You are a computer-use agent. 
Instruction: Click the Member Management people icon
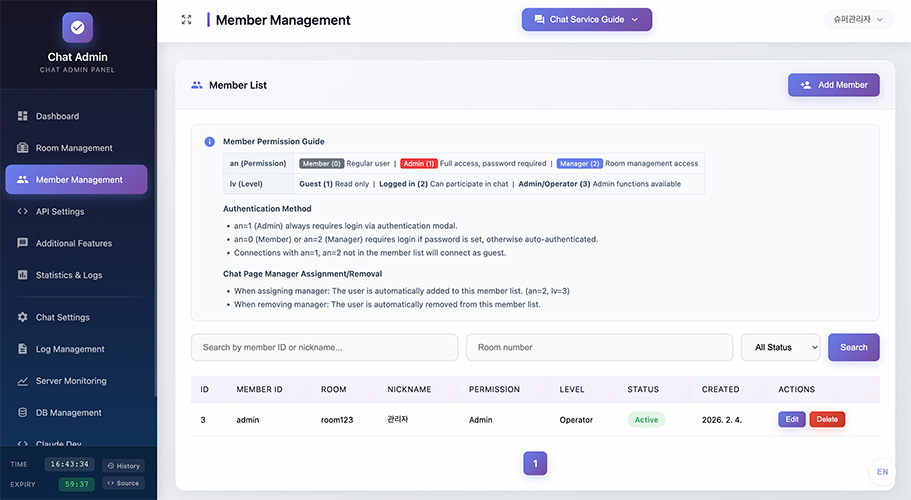click(23, 179)
